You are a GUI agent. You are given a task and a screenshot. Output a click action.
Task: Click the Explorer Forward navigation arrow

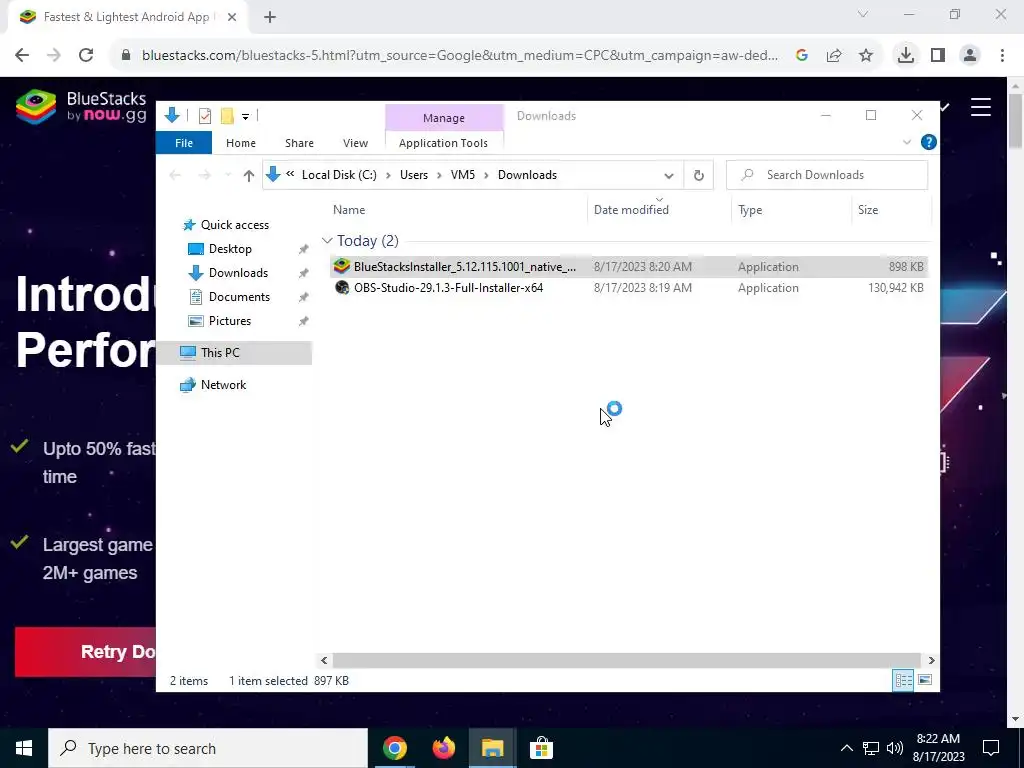(x=204, y=175)
